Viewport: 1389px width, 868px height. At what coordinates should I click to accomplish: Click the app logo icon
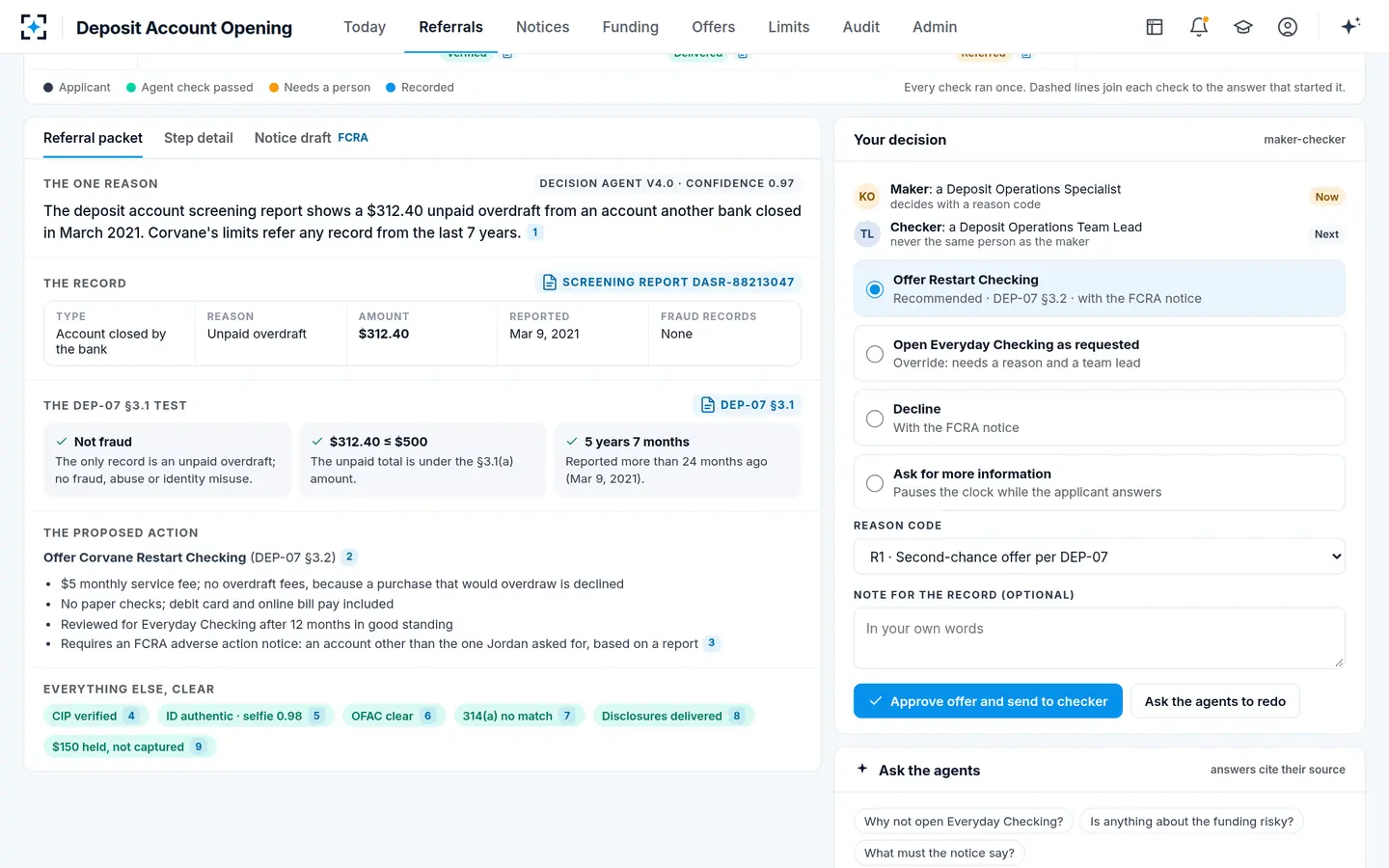(34, 27)
